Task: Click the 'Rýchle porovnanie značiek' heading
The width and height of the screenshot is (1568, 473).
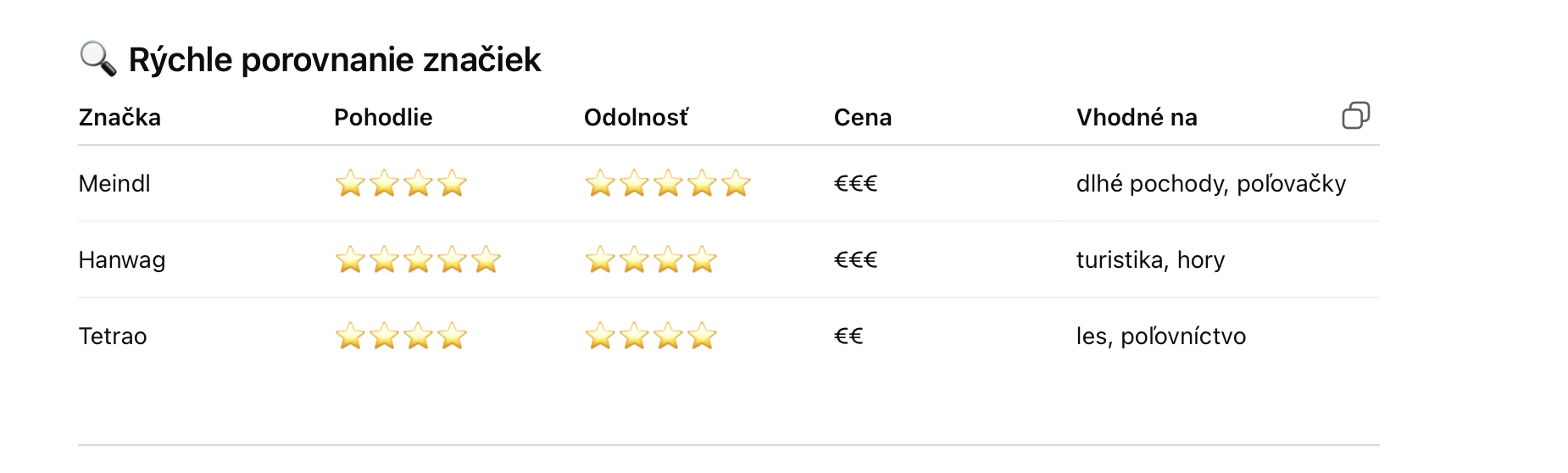Action: tap(334, 60)
